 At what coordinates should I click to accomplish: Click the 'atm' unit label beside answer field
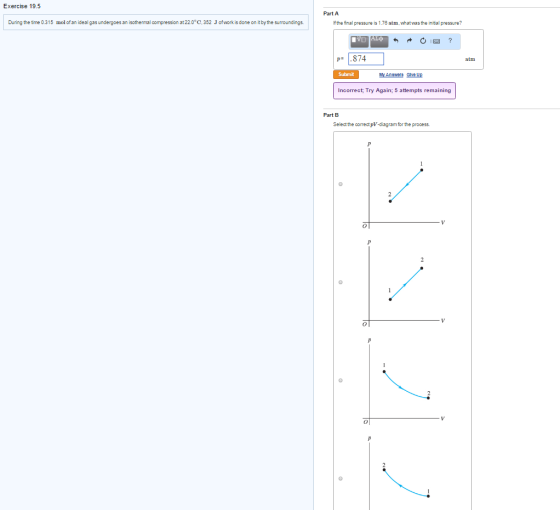point(470,59)
